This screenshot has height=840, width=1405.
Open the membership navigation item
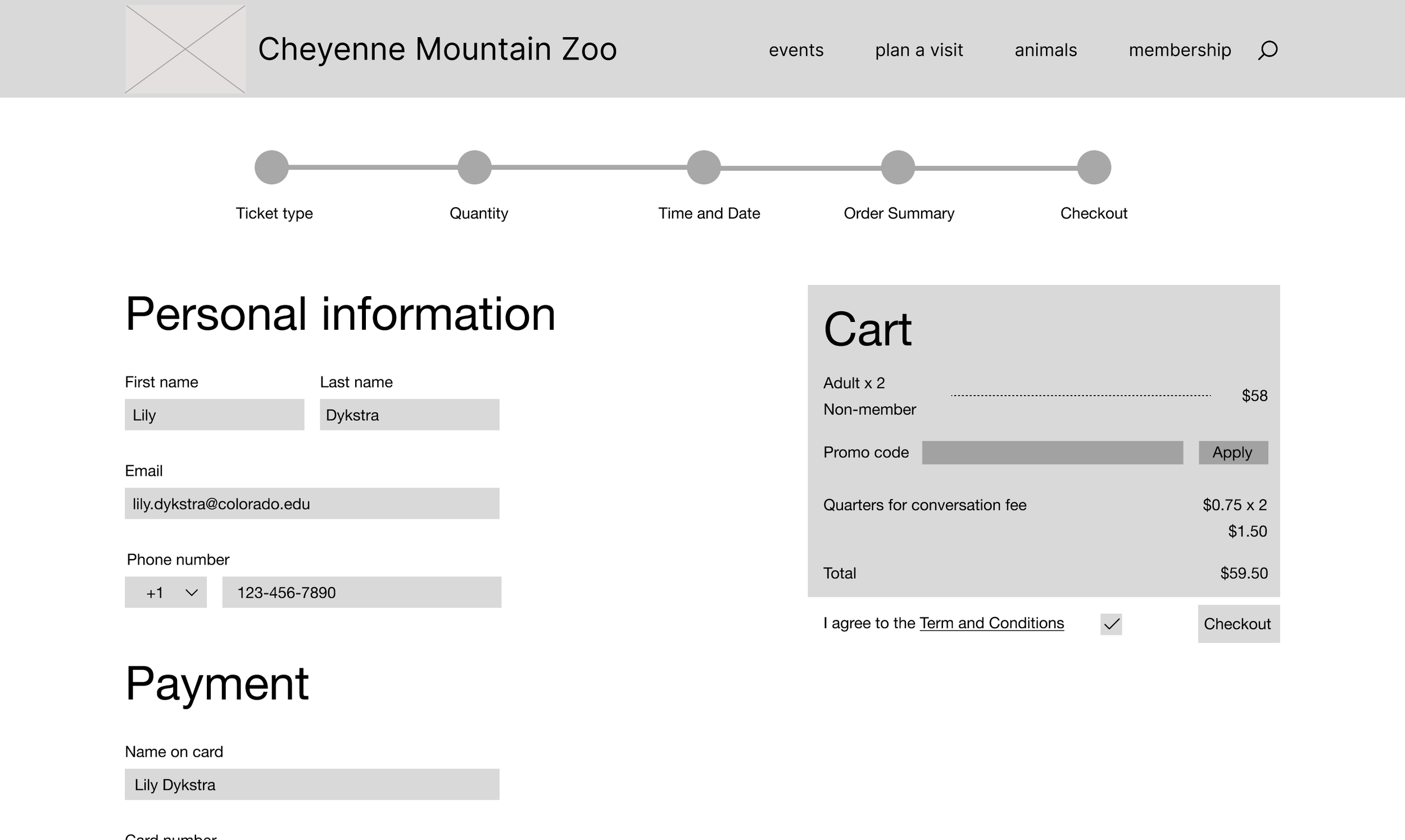click(x=1180, y=50)
